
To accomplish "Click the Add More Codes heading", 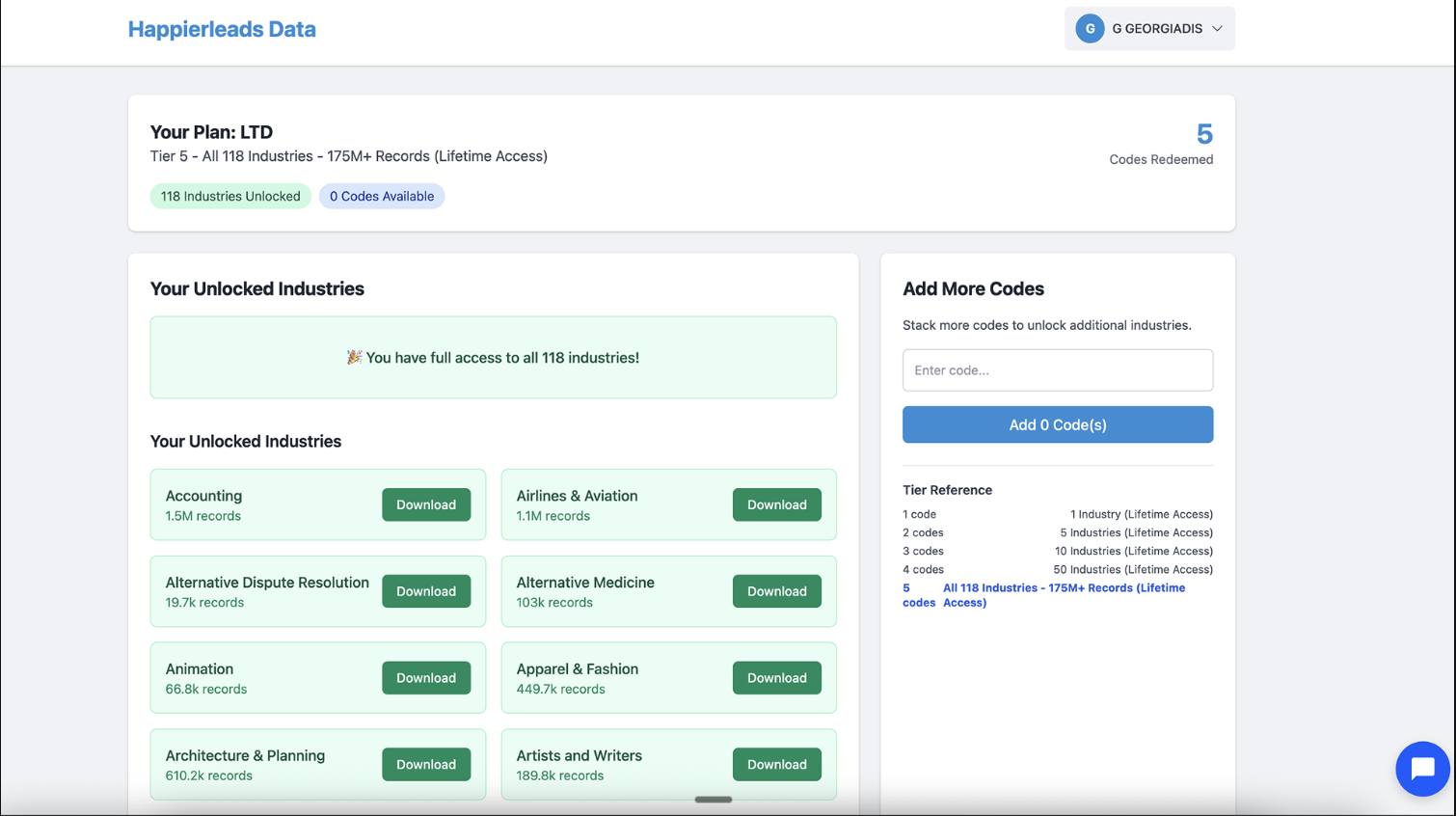I will tap(973, 288).
